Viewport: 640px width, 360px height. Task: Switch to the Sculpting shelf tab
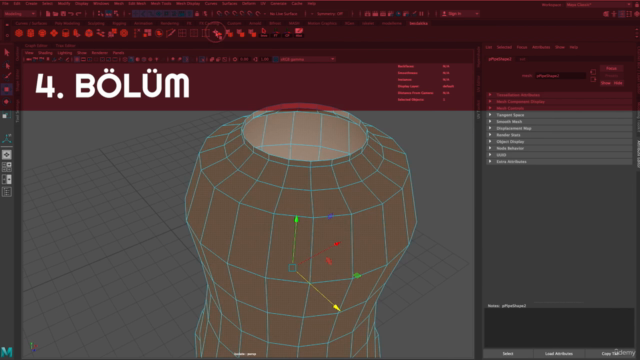(x=96, y=24)
